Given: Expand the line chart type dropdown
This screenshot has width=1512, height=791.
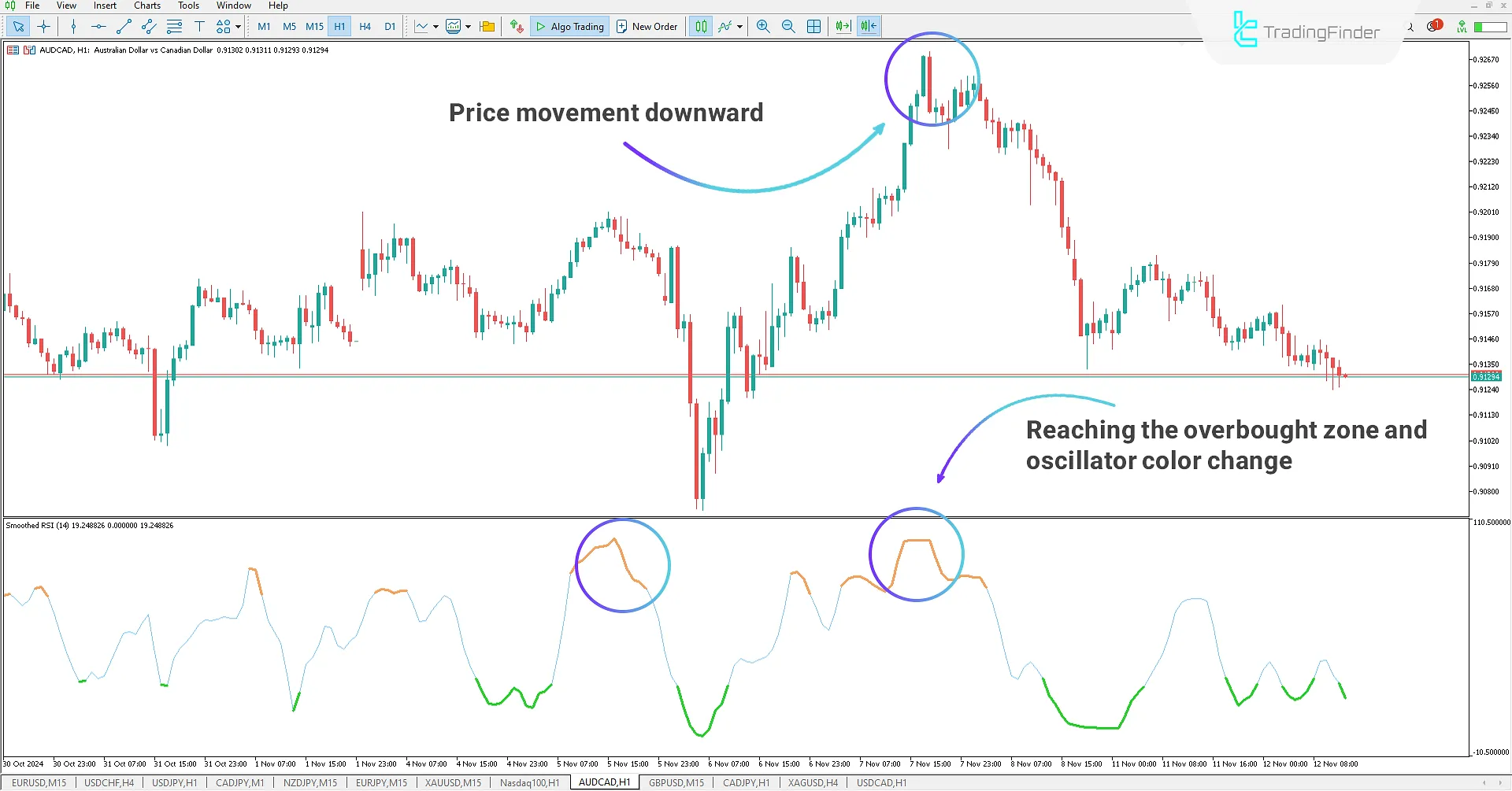Looking at the screenshot, I should [435, 26].
